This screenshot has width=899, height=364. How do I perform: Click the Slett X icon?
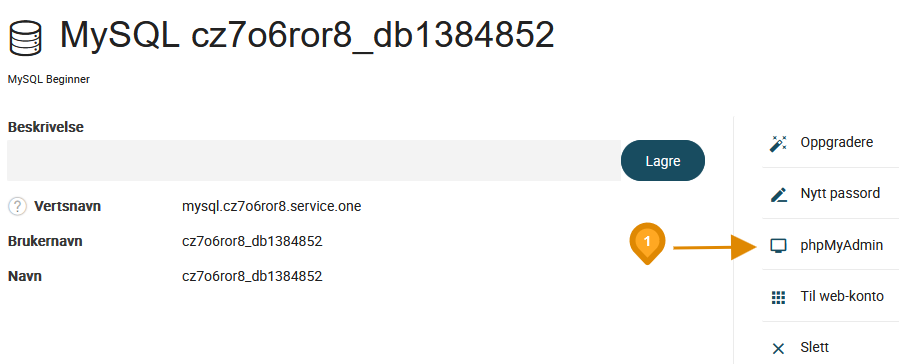pos(778,349)
